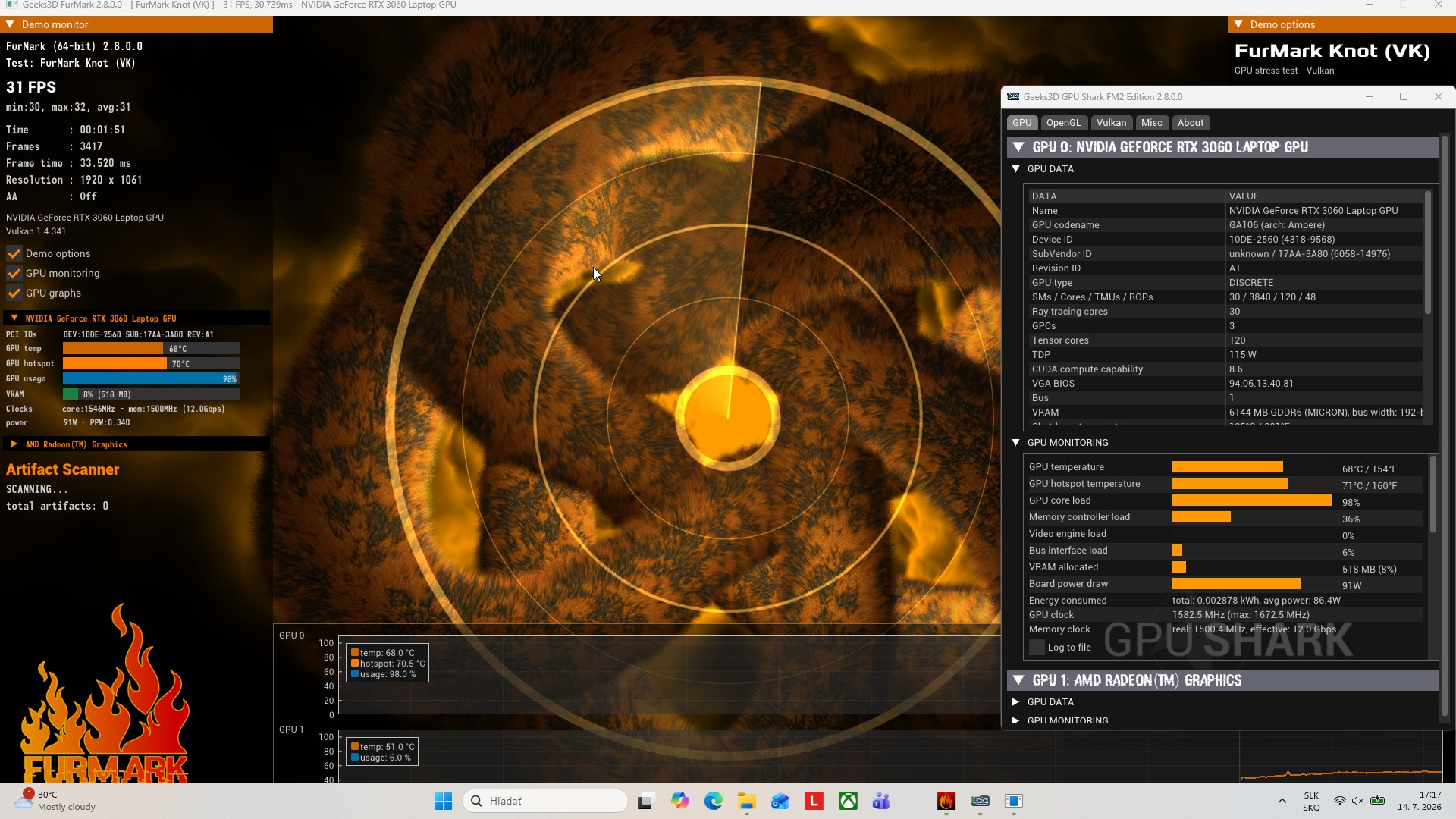The height and width of the screenshot is (819, 1456).
Task: Click the GPU usage bar in Demo monitor
Action: [151, 379]
